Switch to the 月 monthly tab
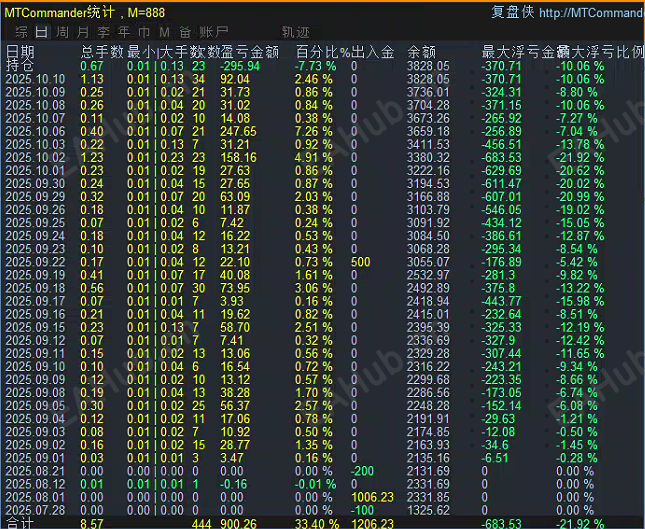 click(83, 32)
